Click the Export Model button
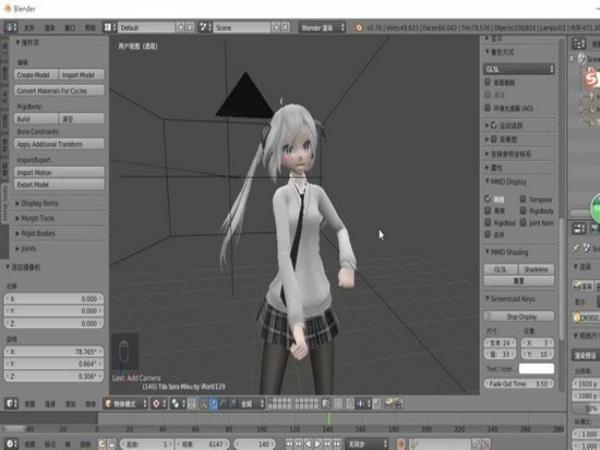The width and height of the screenshot is (600, 450). [59, 184]
